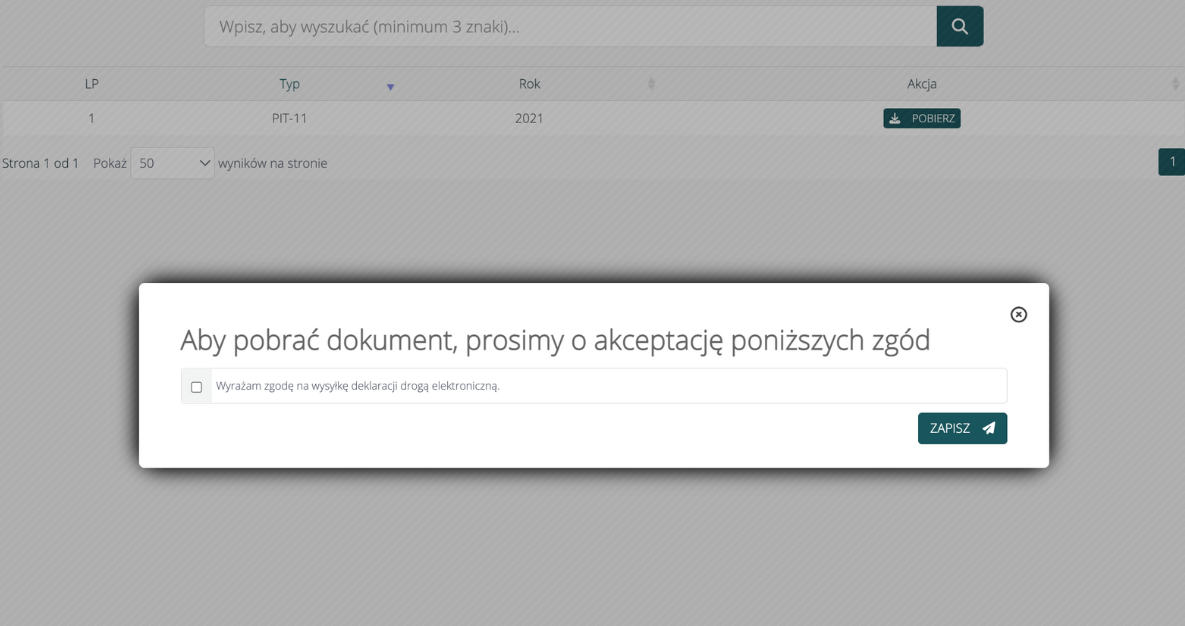Focus the search field 'Wpisz, aby wyszukać'
The image size is (1185, 626).
coord(570,27)
